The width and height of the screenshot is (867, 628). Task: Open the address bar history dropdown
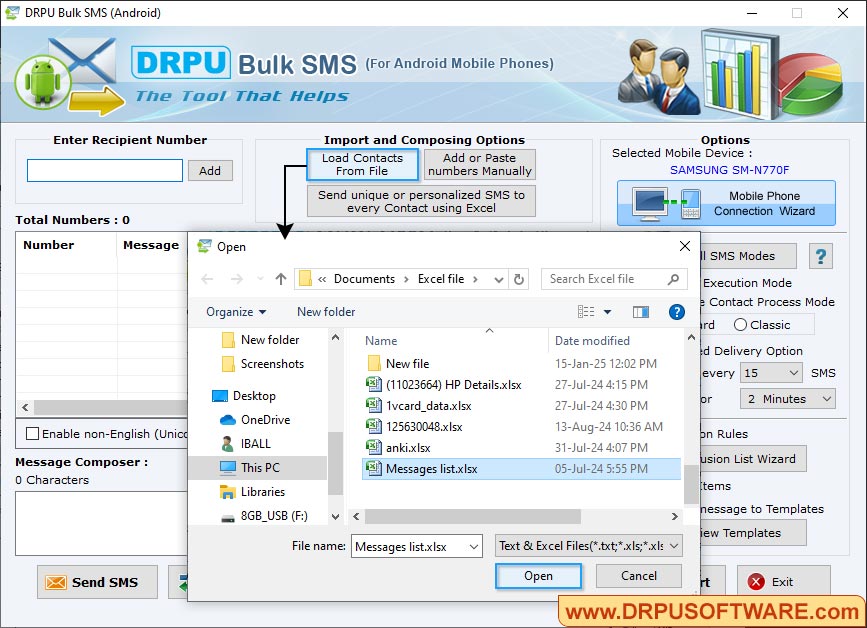coord(499,280)
